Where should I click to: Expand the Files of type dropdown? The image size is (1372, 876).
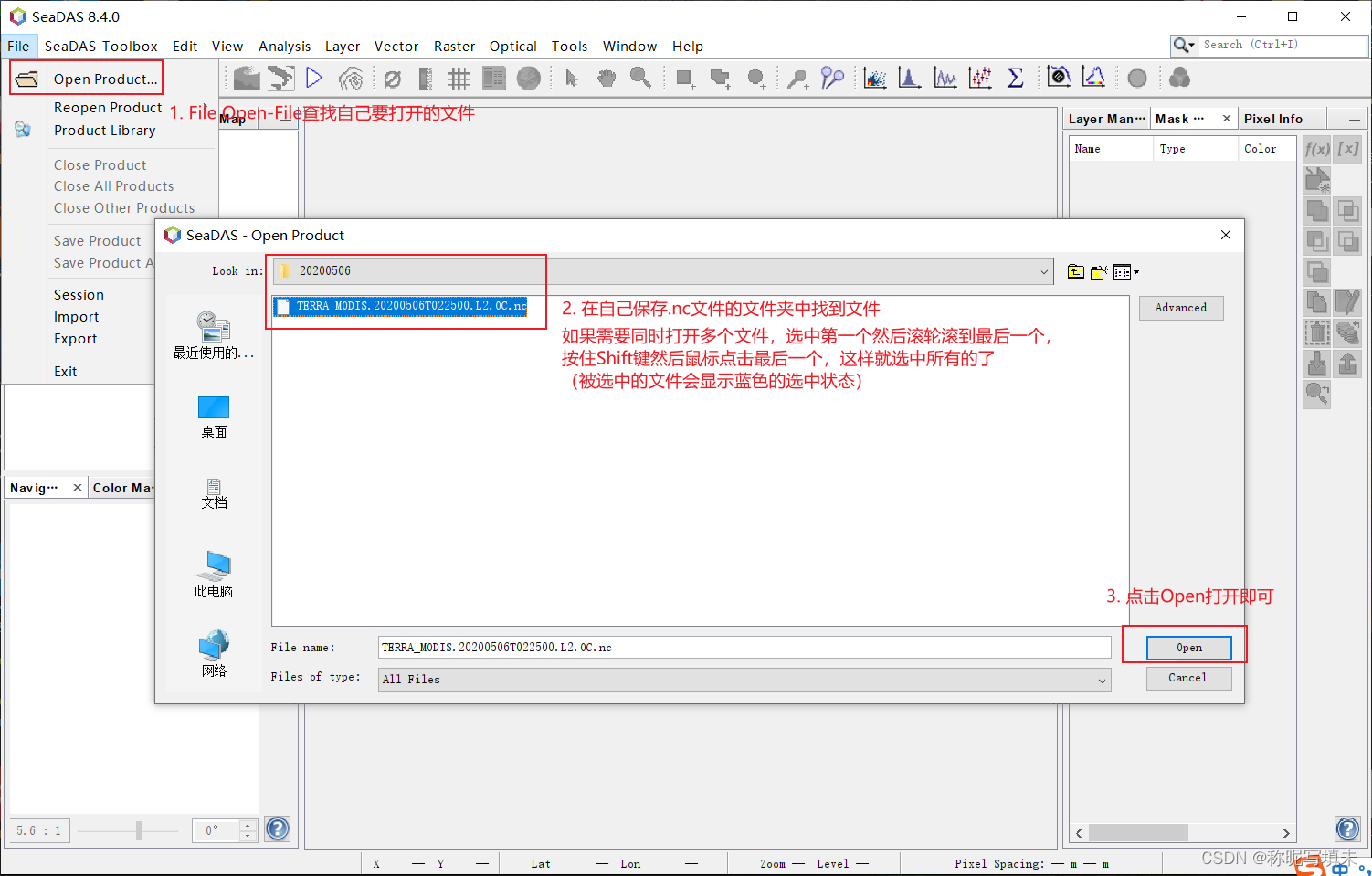point(1102,680)
